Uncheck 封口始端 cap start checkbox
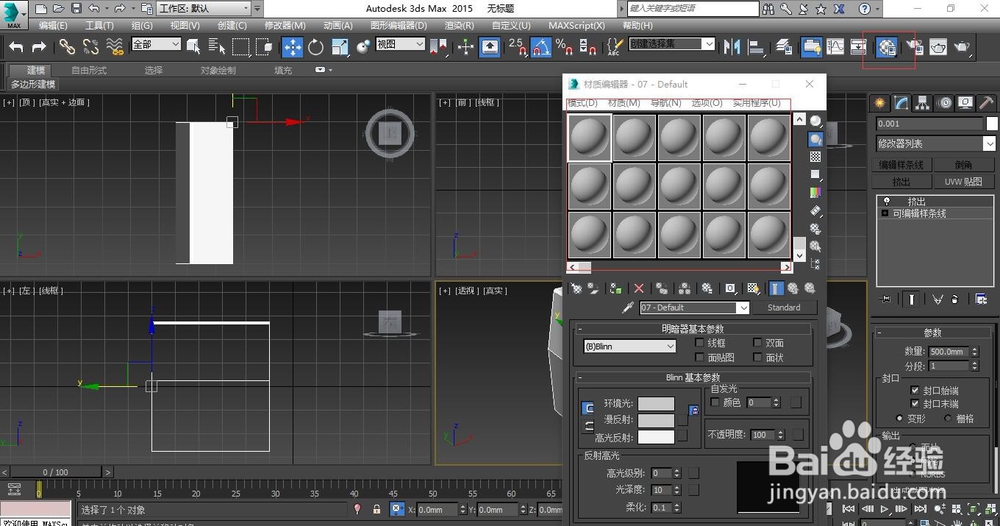Viewport: 1000px width, 526px height. pos(915,390)
